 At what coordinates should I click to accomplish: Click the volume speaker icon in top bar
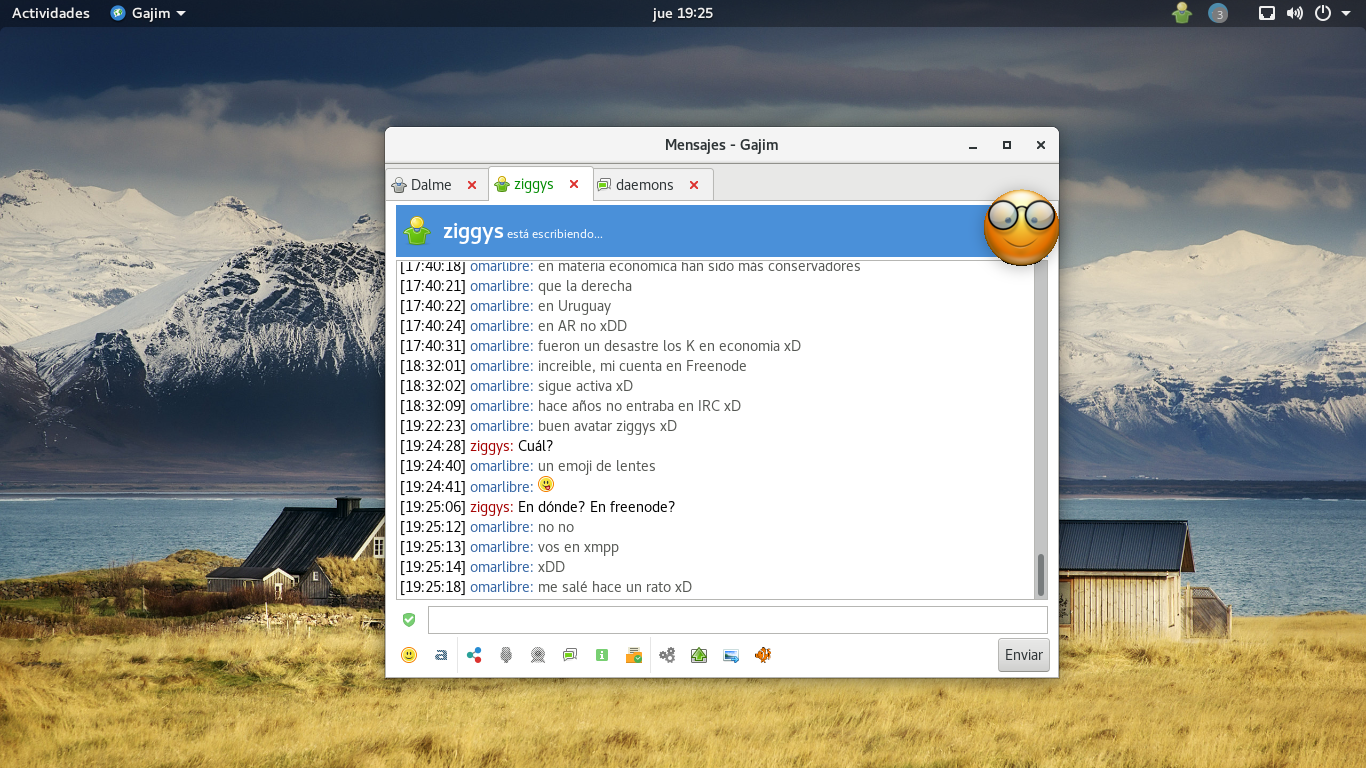pos(1295,13)
